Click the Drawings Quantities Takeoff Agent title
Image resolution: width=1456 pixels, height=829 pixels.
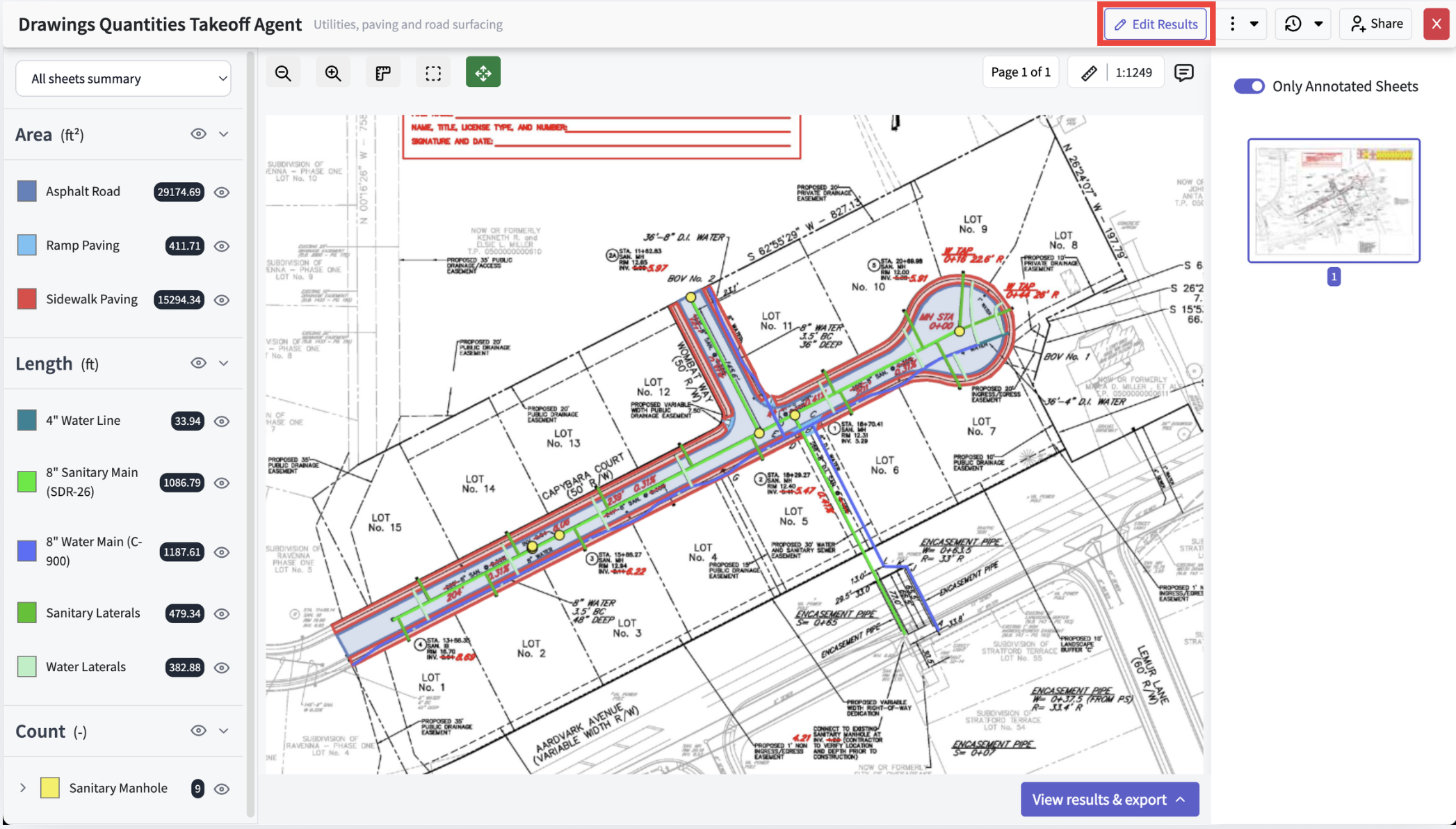coord(160,24)
